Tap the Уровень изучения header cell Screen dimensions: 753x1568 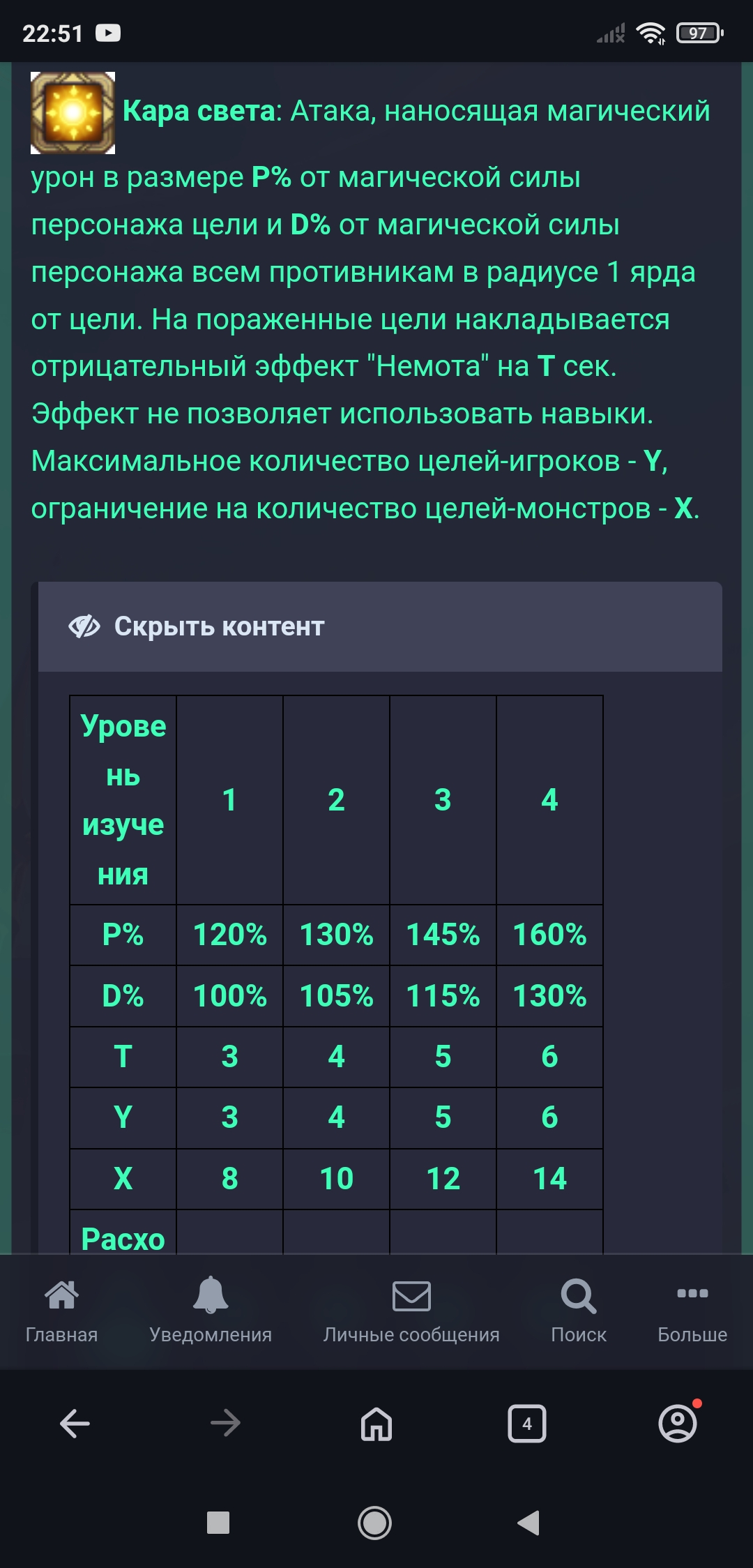tap(123, 799)
